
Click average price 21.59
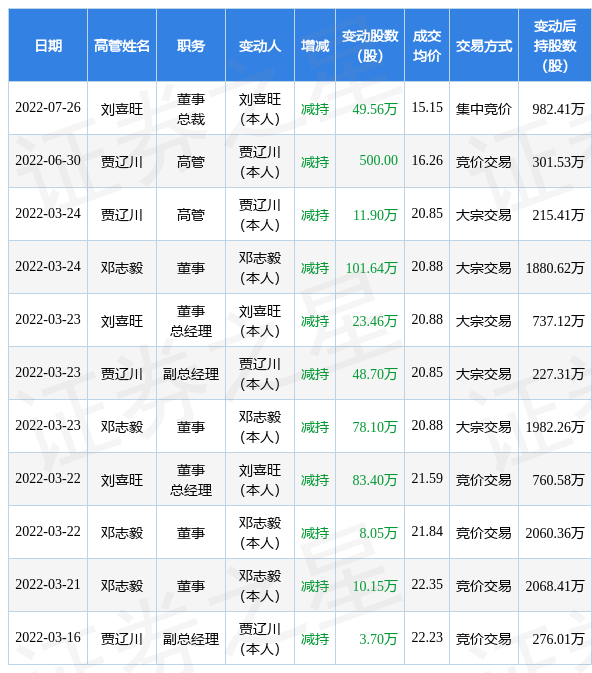(427, 479)
